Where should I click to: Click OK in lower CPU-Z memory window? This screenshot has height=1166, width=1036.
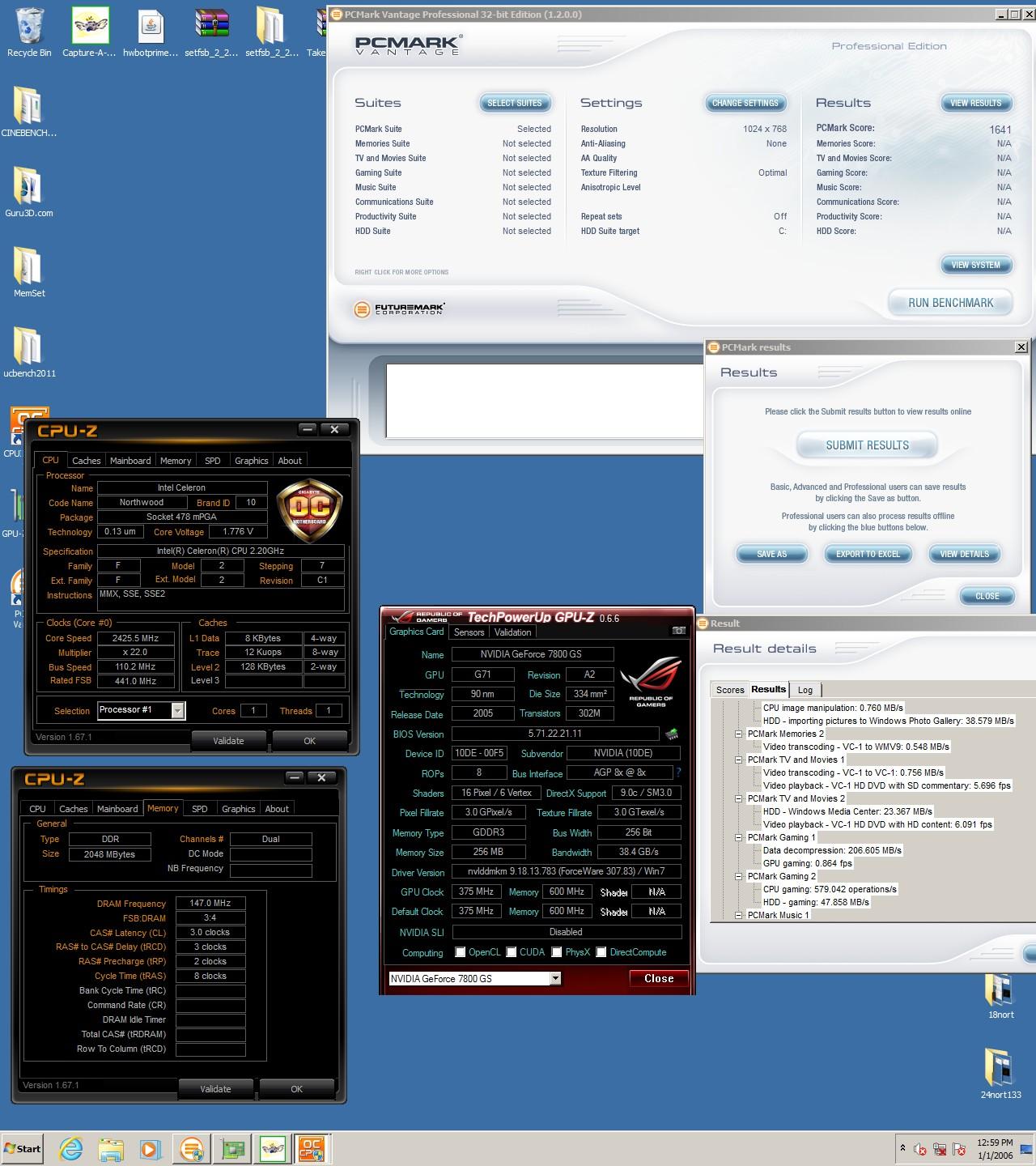coord(297,1089)
